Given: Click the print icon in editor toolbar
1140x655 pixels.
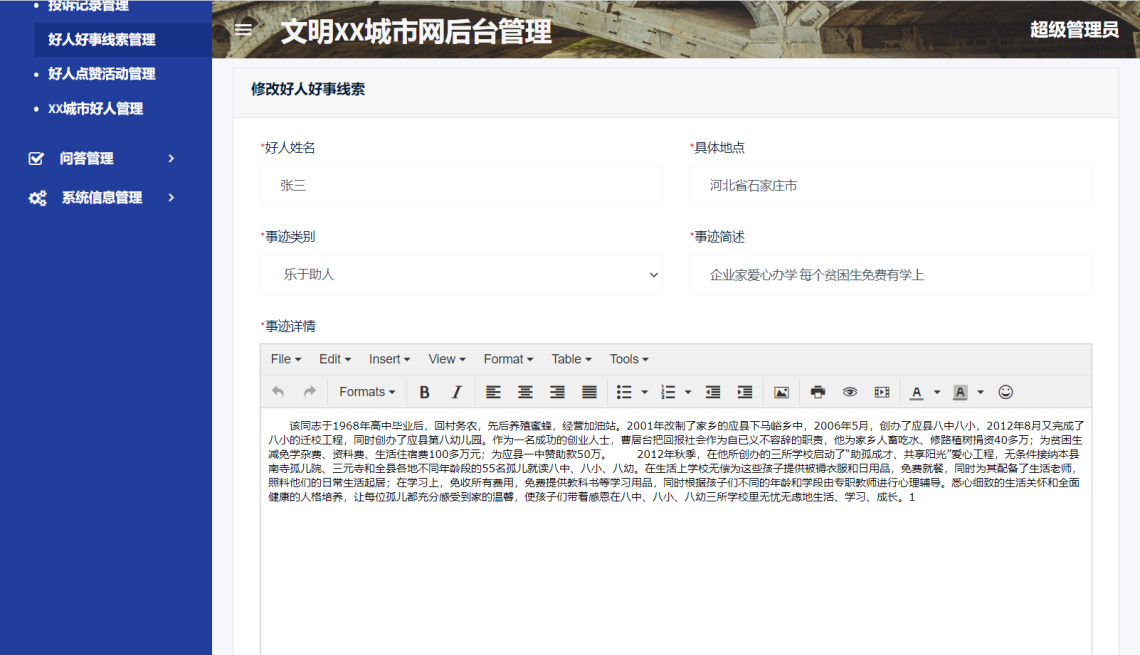Looking at the screenshot, I should pyautogui.click(x=818, y=392).
